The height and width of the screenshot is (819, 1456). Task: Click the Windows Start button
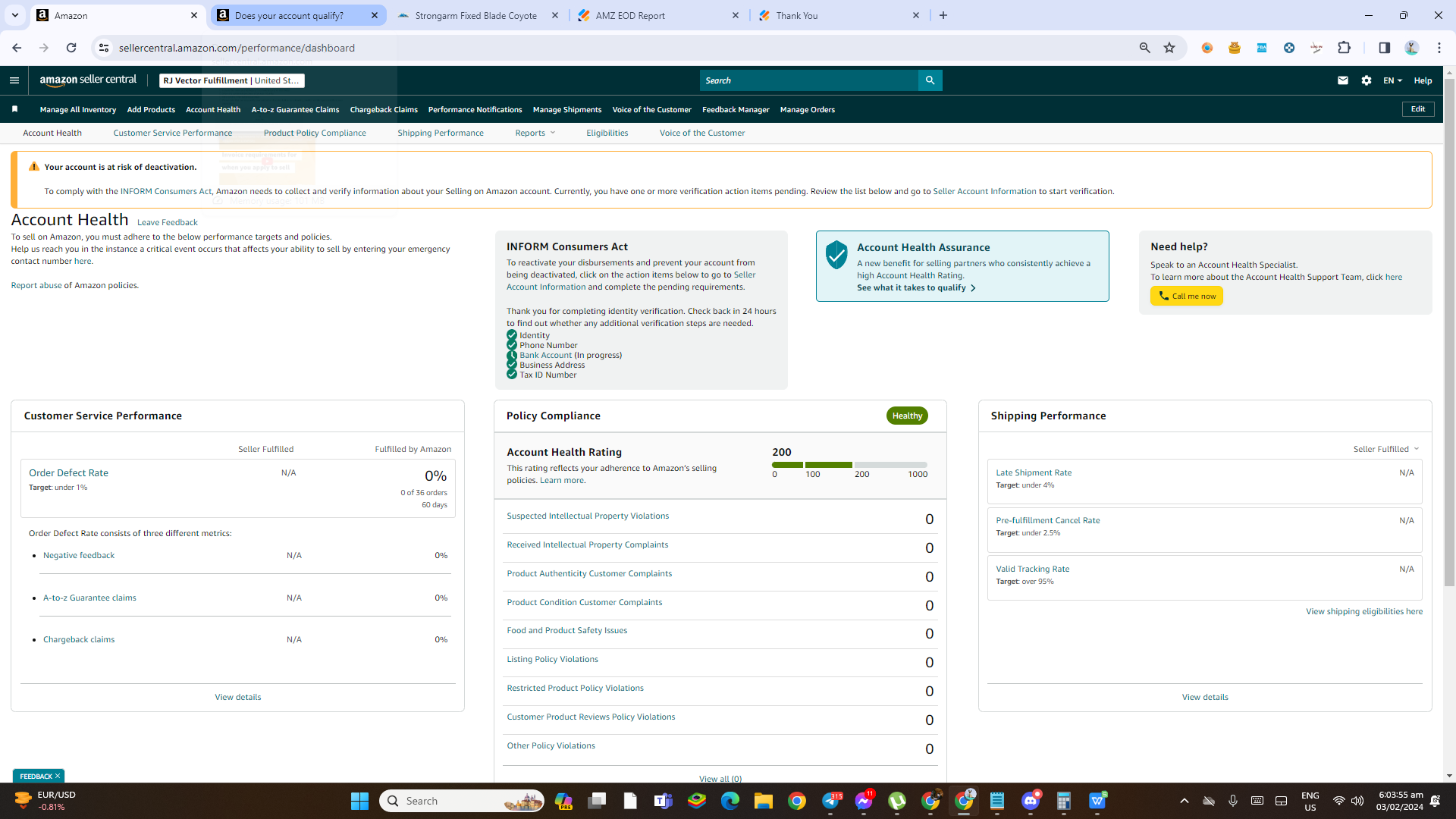click(x=359, y=801)
